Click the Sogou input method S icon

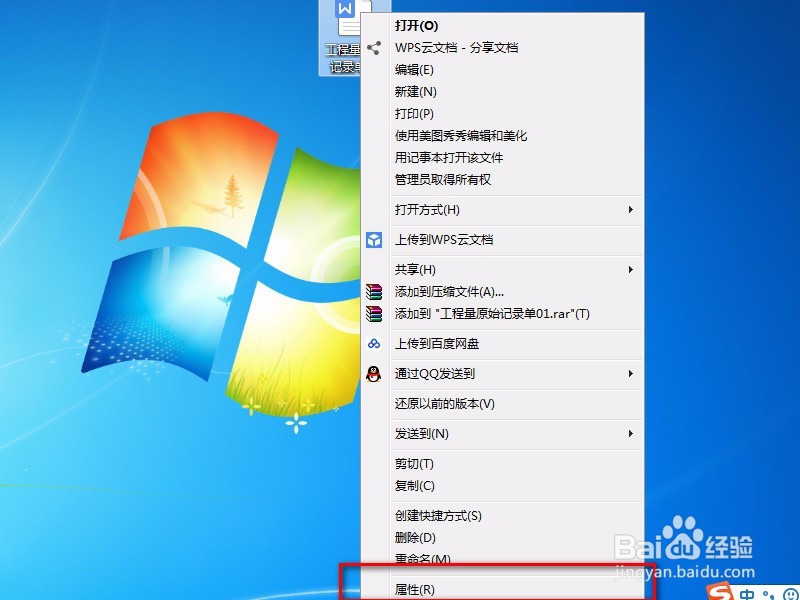721,592
